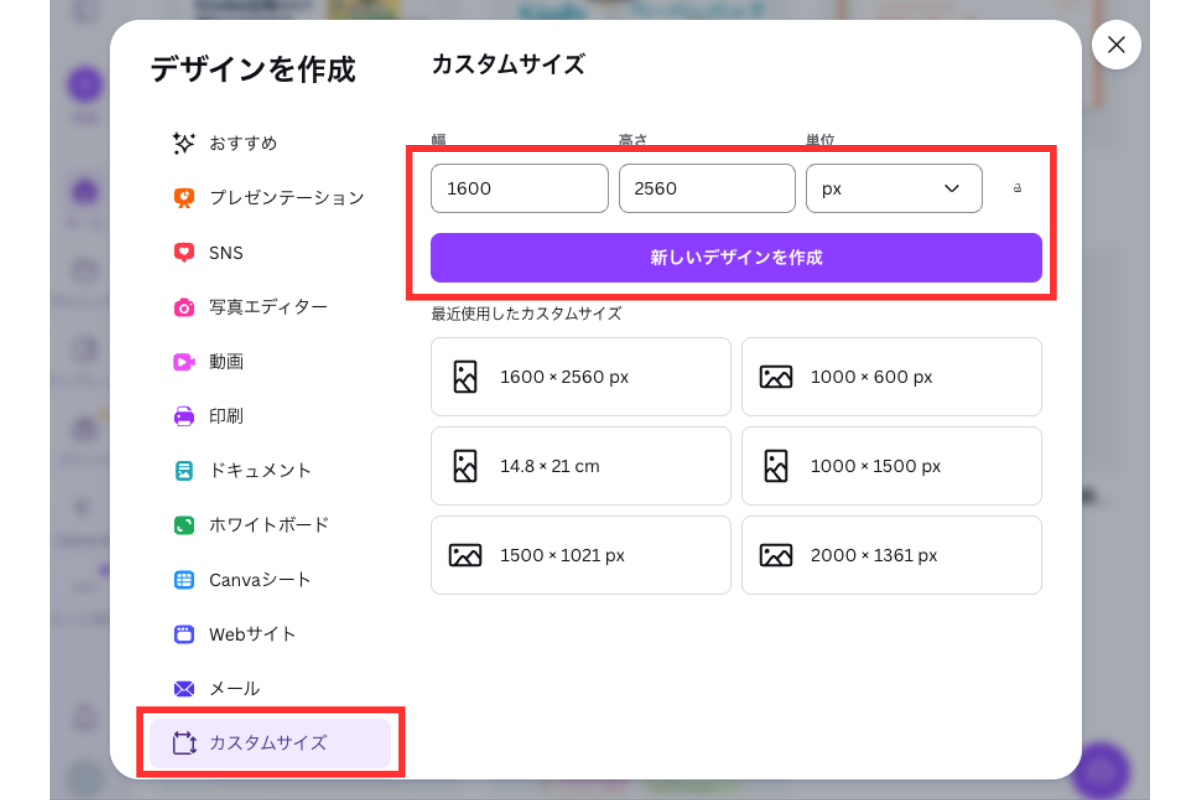Click the width input showing 1600
This screenshot has width=1200, height=800.
click(x=519, y=188)
